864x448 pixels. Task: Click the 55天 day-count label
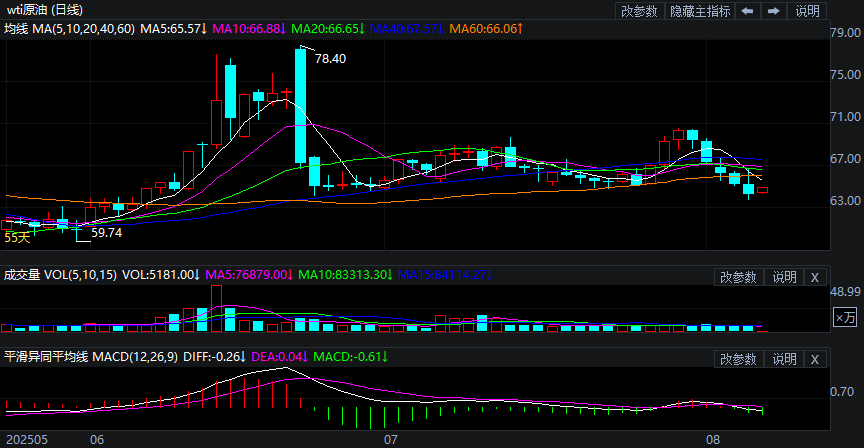(x=17, y=238)
